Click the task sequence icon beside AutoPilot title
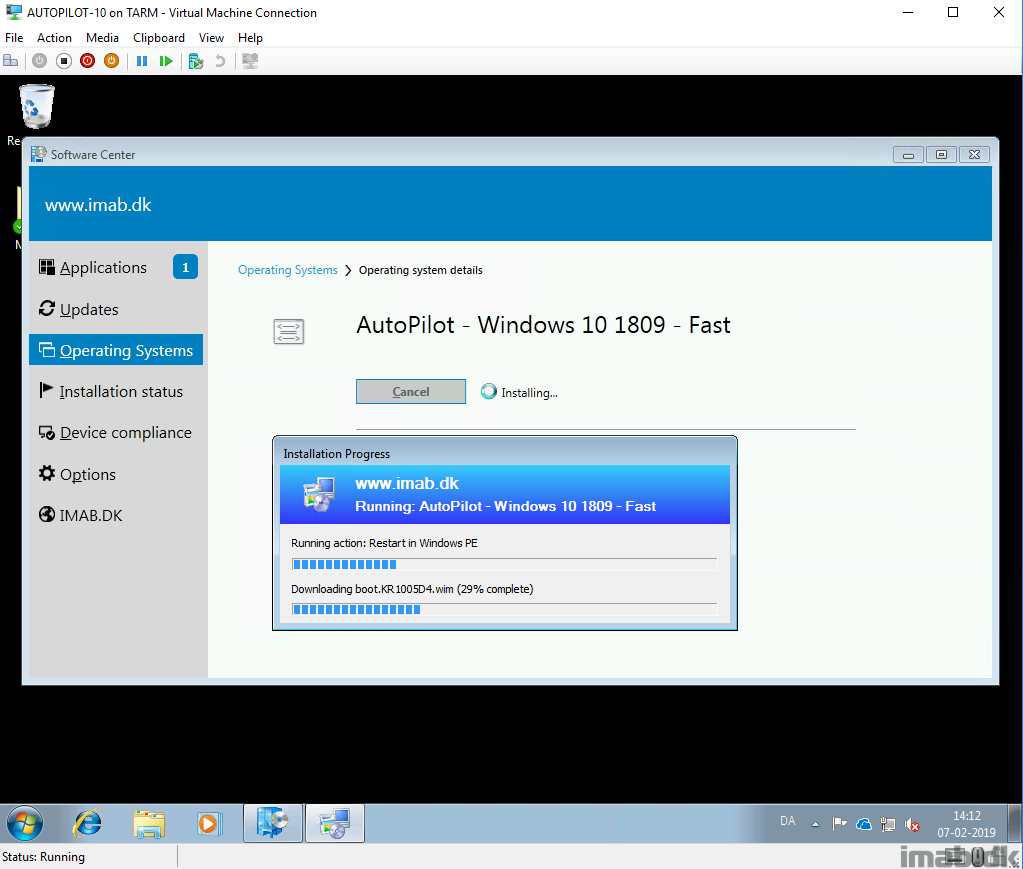 point(288,331)
